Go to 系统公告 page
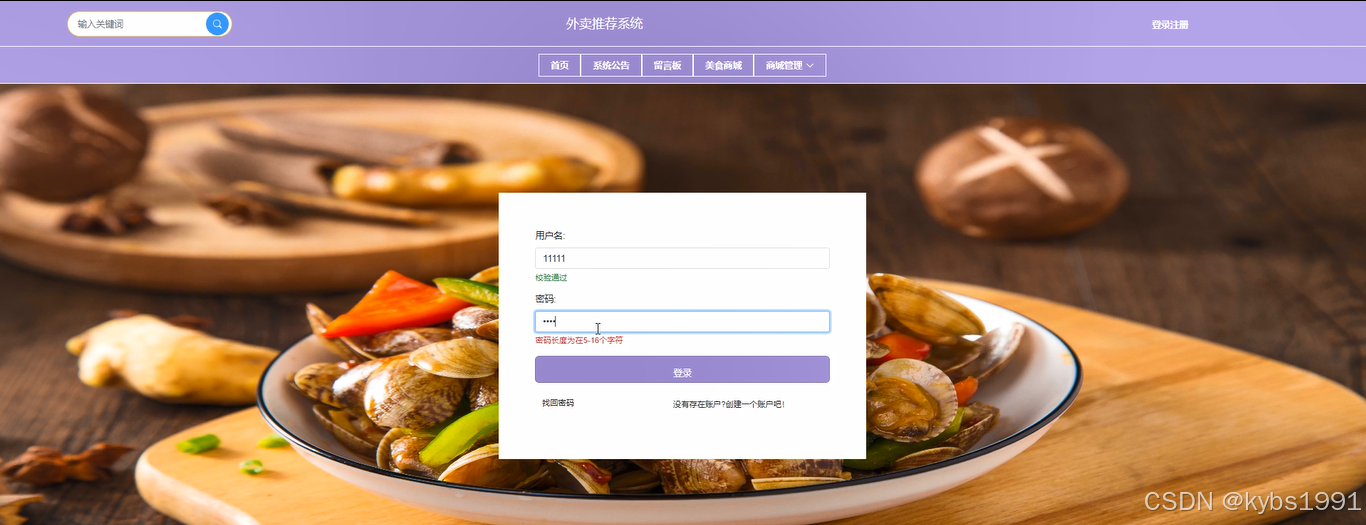The image size is (1366, 525). click(x=611, y=65)
